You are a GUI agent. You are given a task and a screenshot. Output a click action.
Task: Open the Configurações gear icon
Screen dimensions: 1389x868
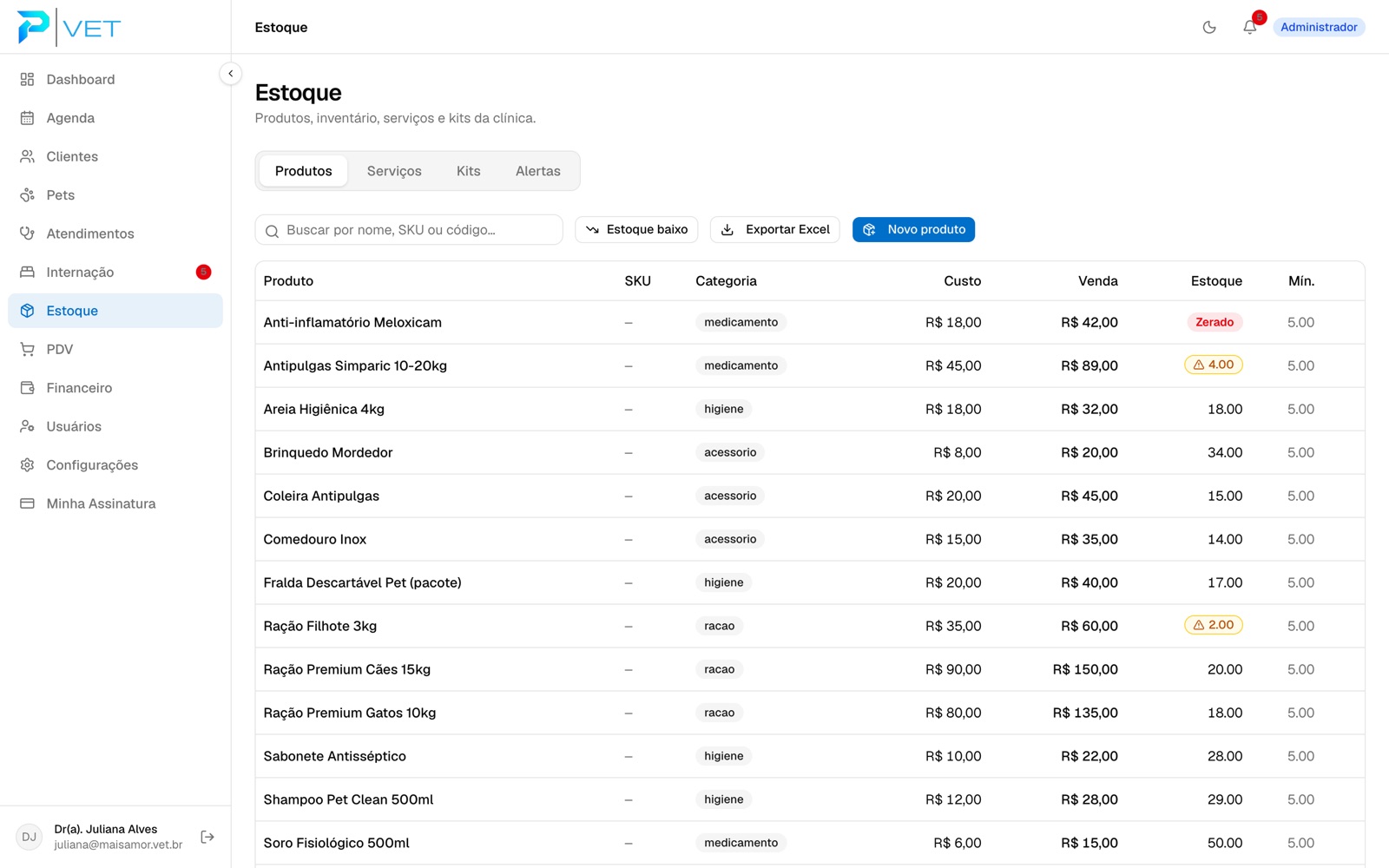[x=27, y=465]
